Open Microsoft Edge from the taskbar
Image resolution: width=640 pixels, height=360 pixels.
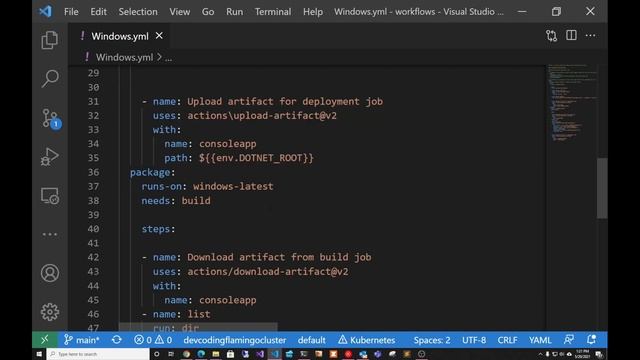pos(201,354)
